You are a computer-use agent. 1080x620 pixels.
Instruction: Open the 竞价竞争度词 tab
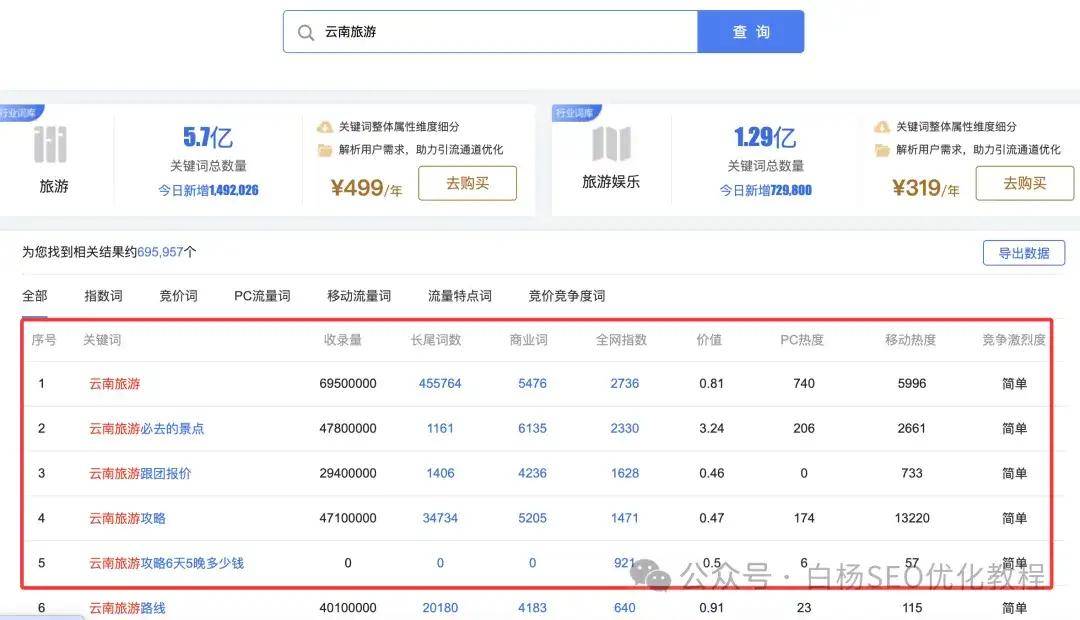567,296
